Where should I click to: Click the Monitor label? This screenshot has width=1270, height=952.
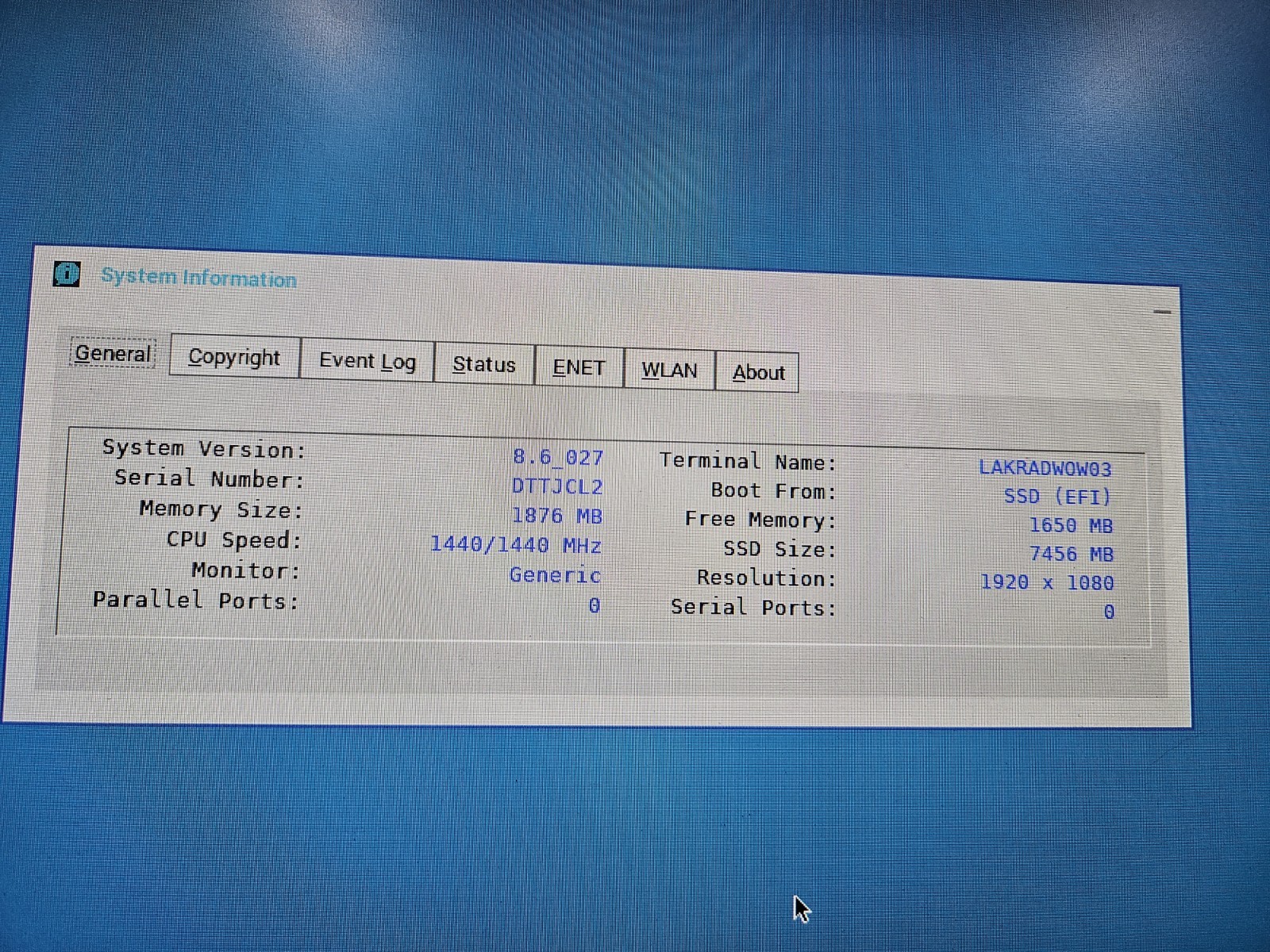pyautogui.click(x=246, y=570)
